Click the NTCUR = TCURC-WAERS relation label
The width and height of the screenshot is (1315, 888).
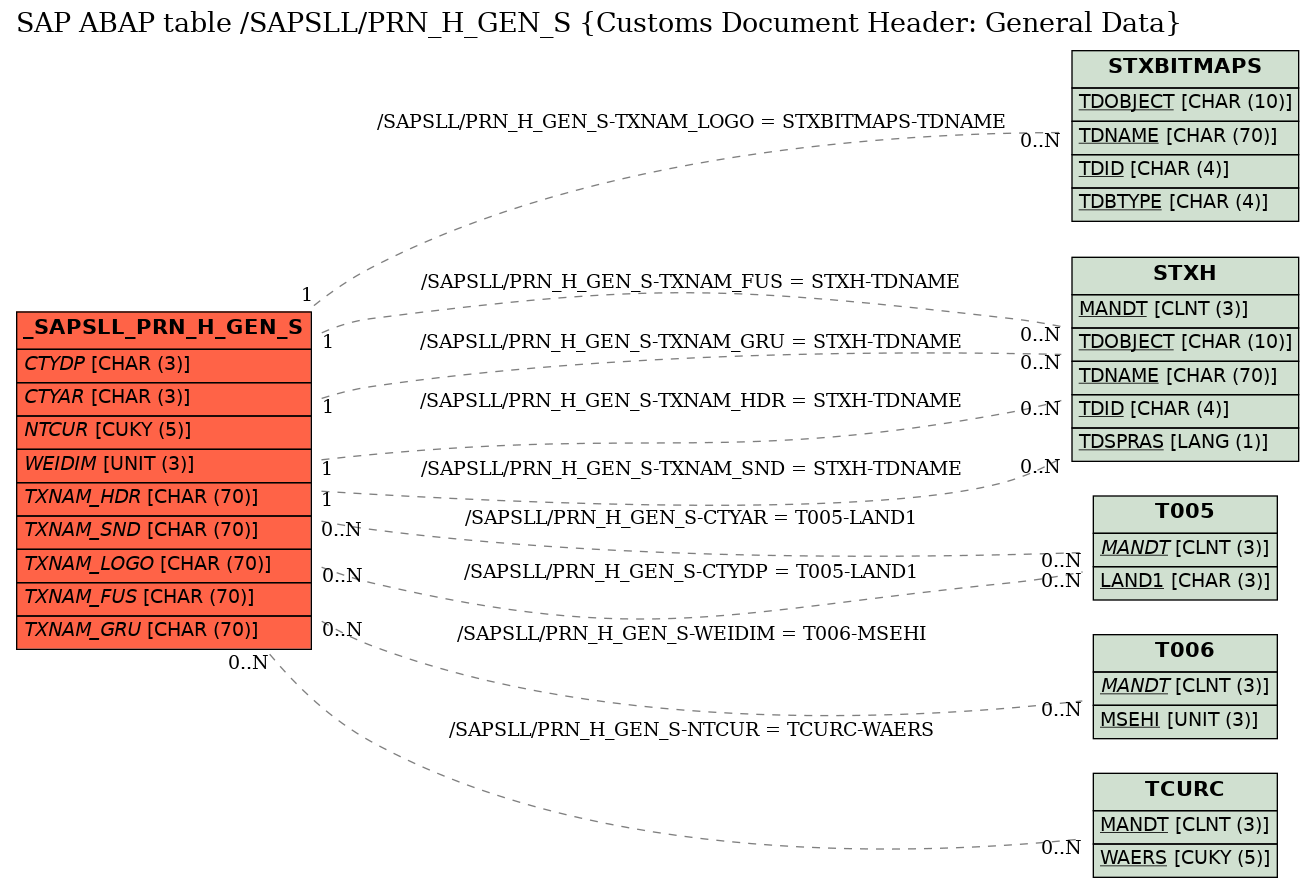691,730
